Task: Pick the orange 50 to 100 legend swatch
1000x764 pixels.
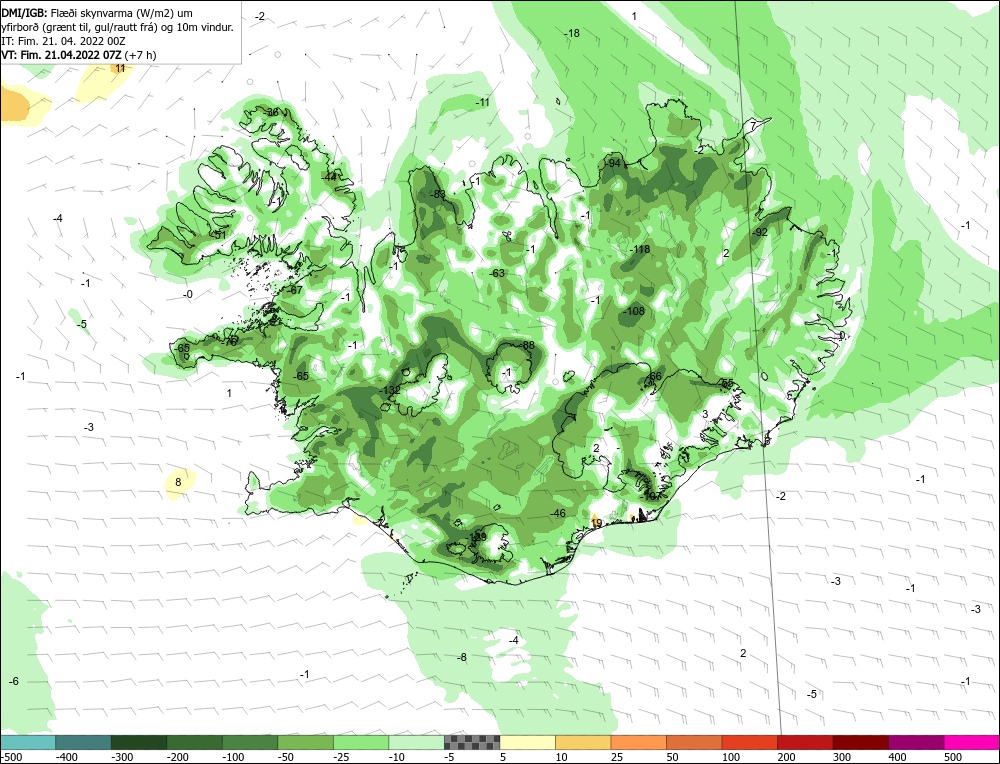Action: click(x=694, y=742)
